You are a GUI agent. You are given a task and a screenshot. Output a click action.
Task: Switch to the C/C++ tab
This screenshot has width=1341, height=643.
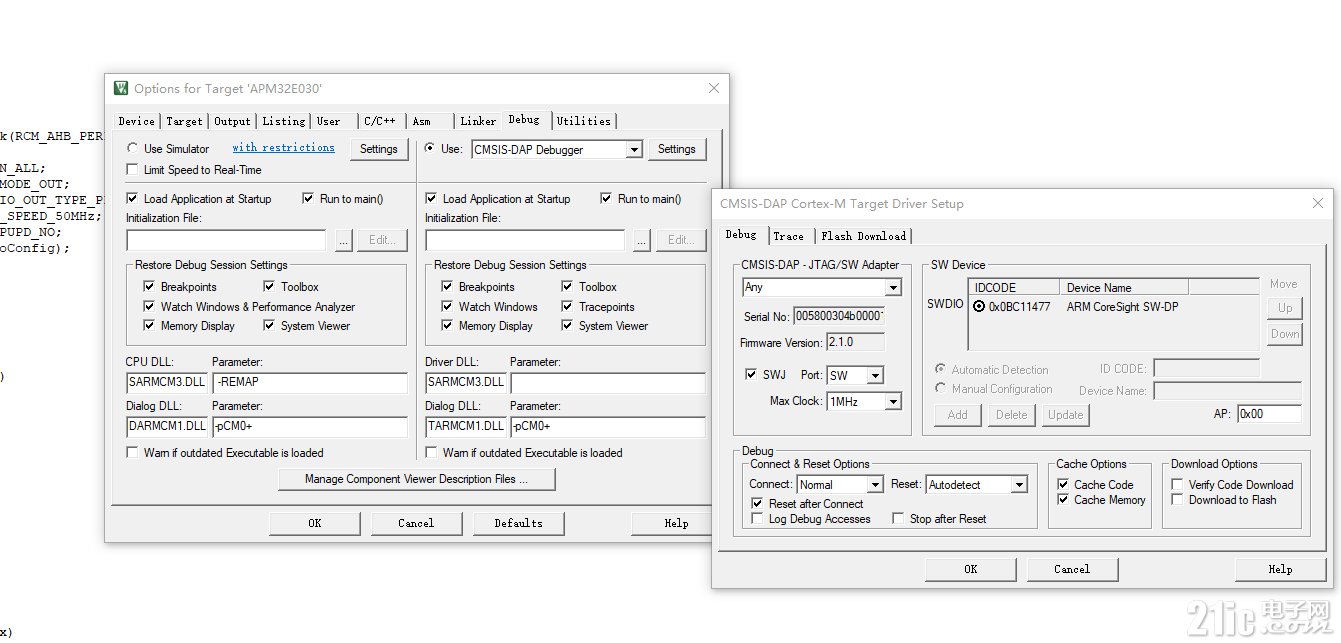380,121
